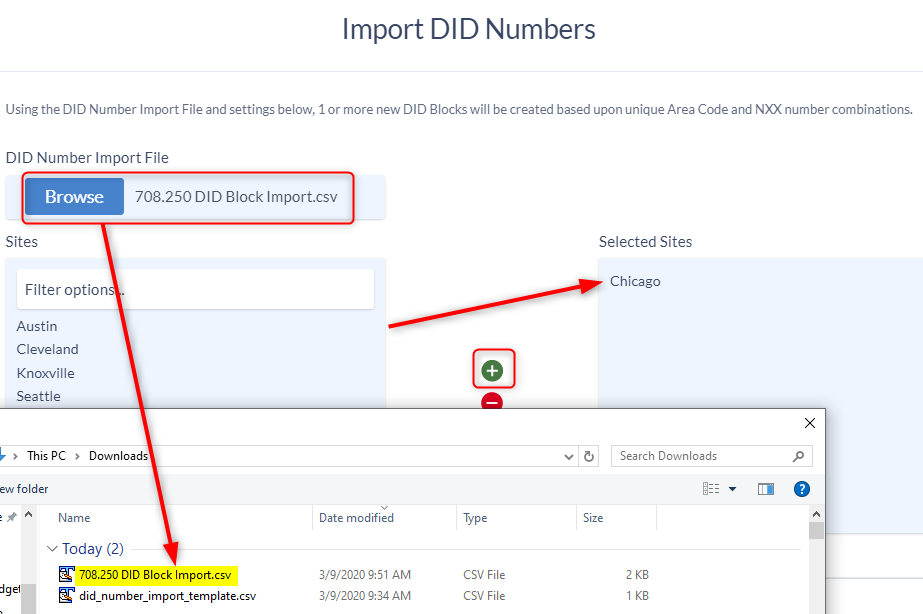Click the Search Downloads box

point(712,456)
